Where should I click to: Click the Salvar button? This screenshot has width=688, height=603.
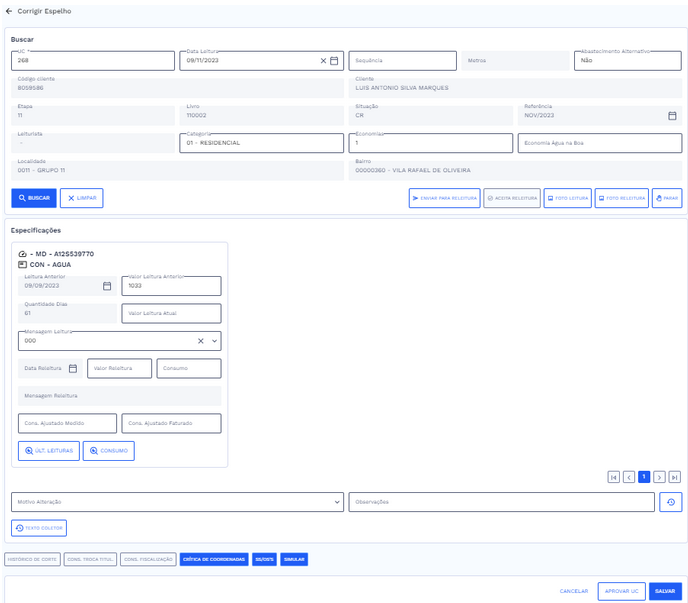point(665,591)
